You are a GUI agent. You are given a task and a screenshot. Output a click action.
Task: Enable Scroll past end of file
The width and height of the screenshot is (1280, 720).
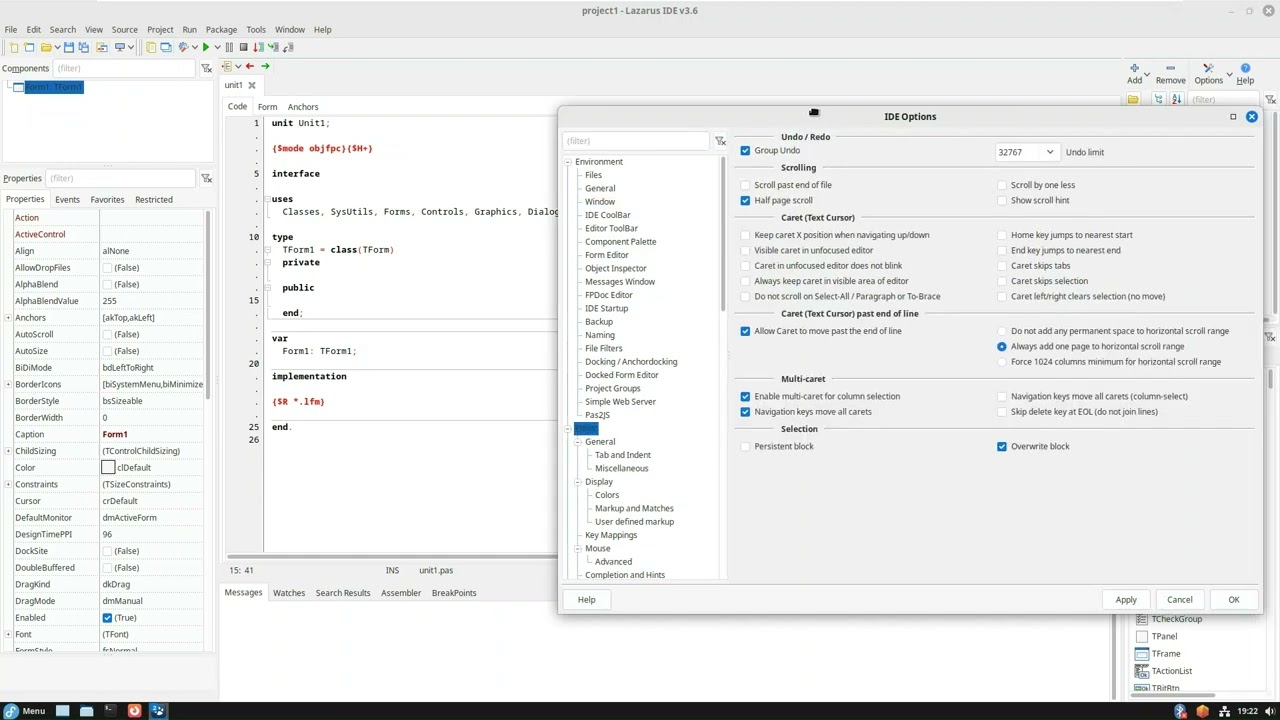tap(745, 185)
